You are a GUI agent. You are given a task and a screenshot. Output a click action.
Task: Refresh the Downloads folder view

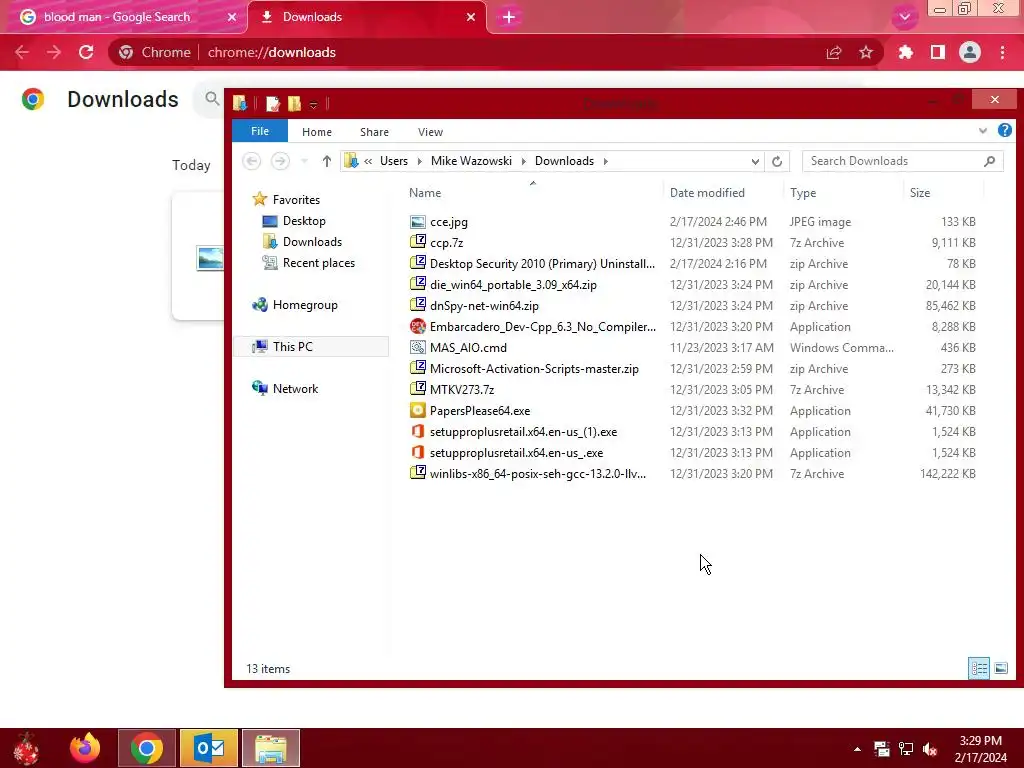(x=776, y=161)
